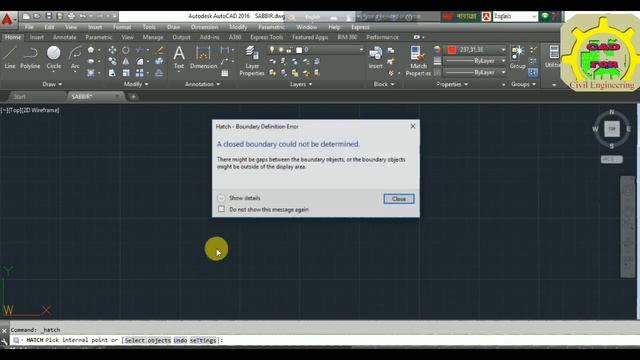Open the File menu

click(29, 27)
